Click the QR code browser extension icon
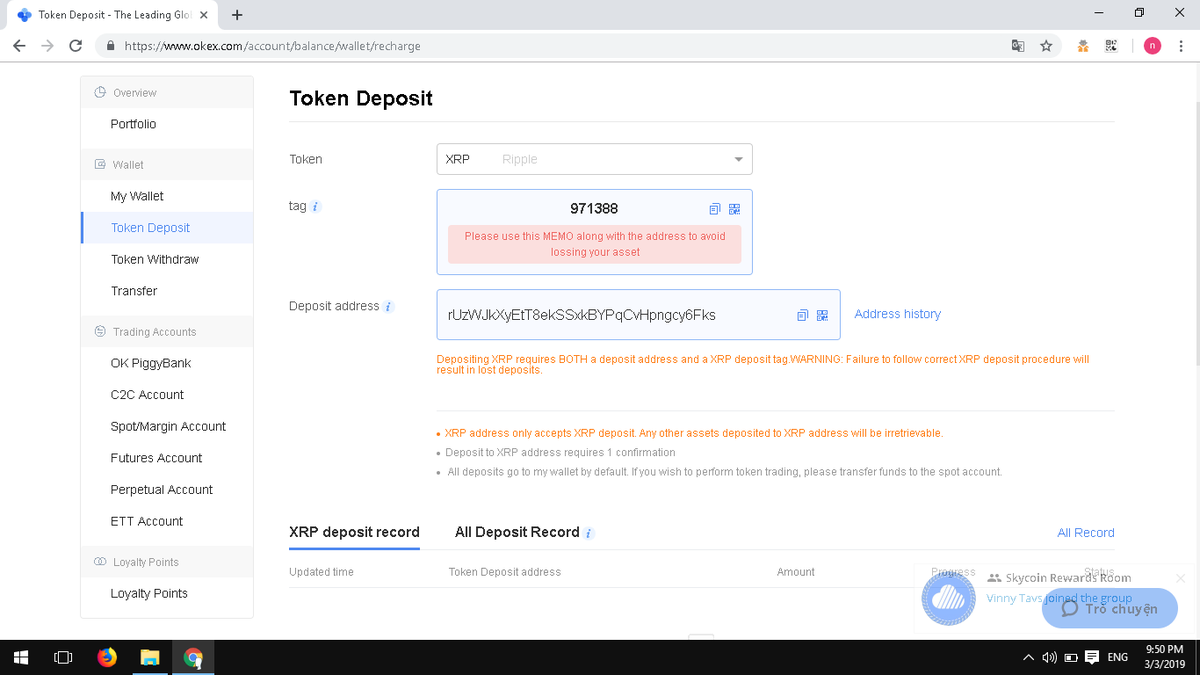 1111,46
